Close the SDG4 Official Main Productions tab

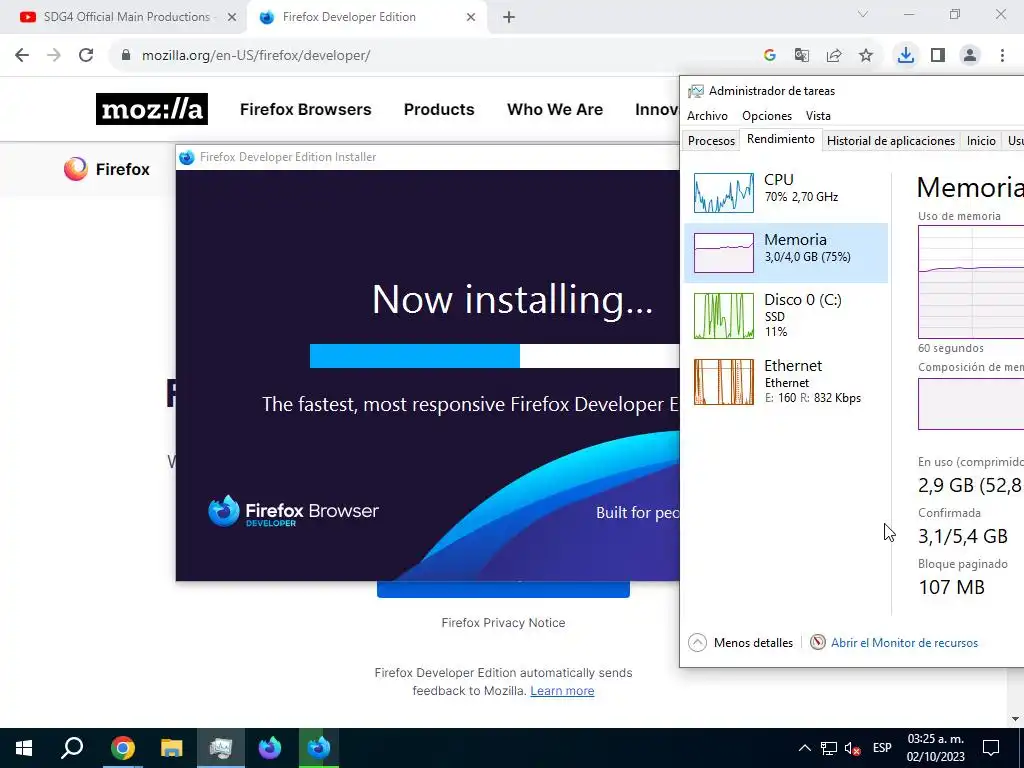[232, 17]
